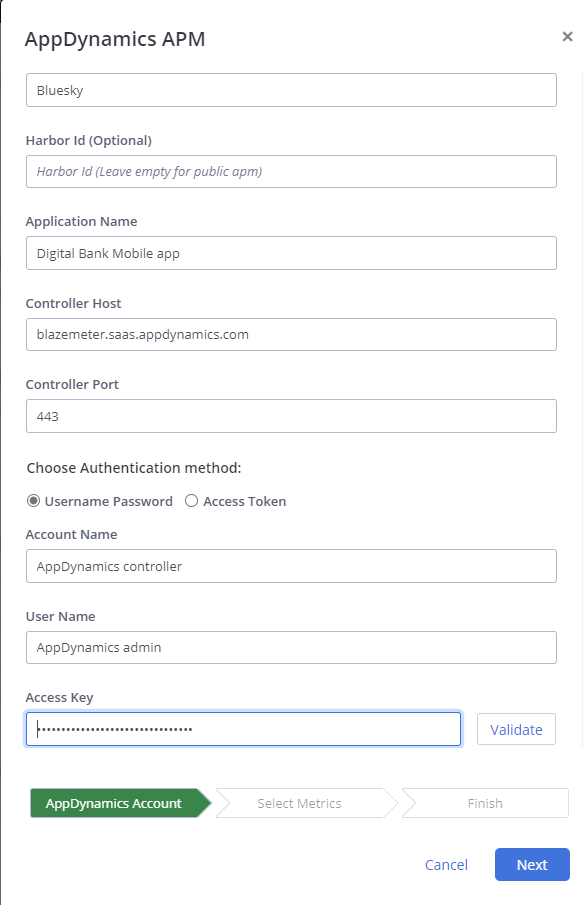This screenshot has height=905, width=583.
Task: Choose Access Token authentication method
Action: tap(191, 501)
